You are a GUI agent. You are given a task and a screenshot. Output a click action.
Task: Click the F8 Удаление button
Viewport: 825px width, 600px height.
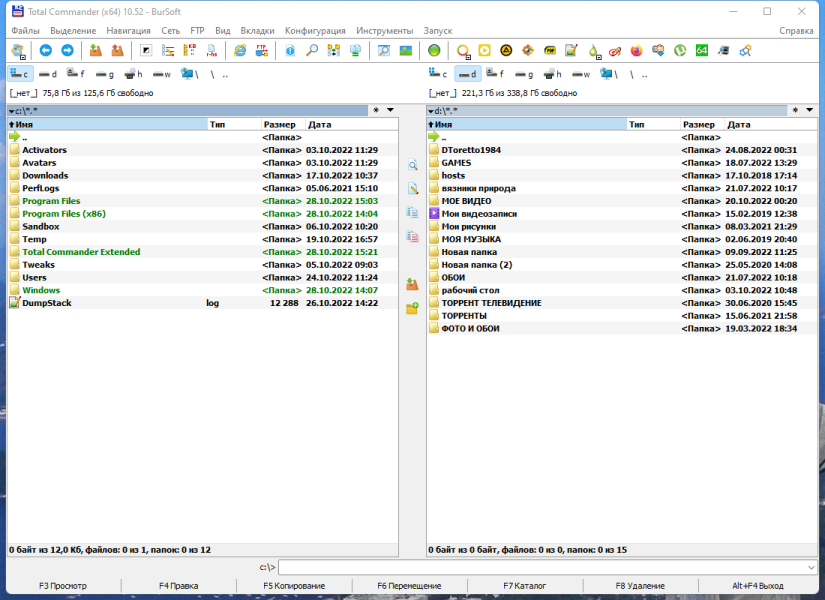[x=640, y=586]
